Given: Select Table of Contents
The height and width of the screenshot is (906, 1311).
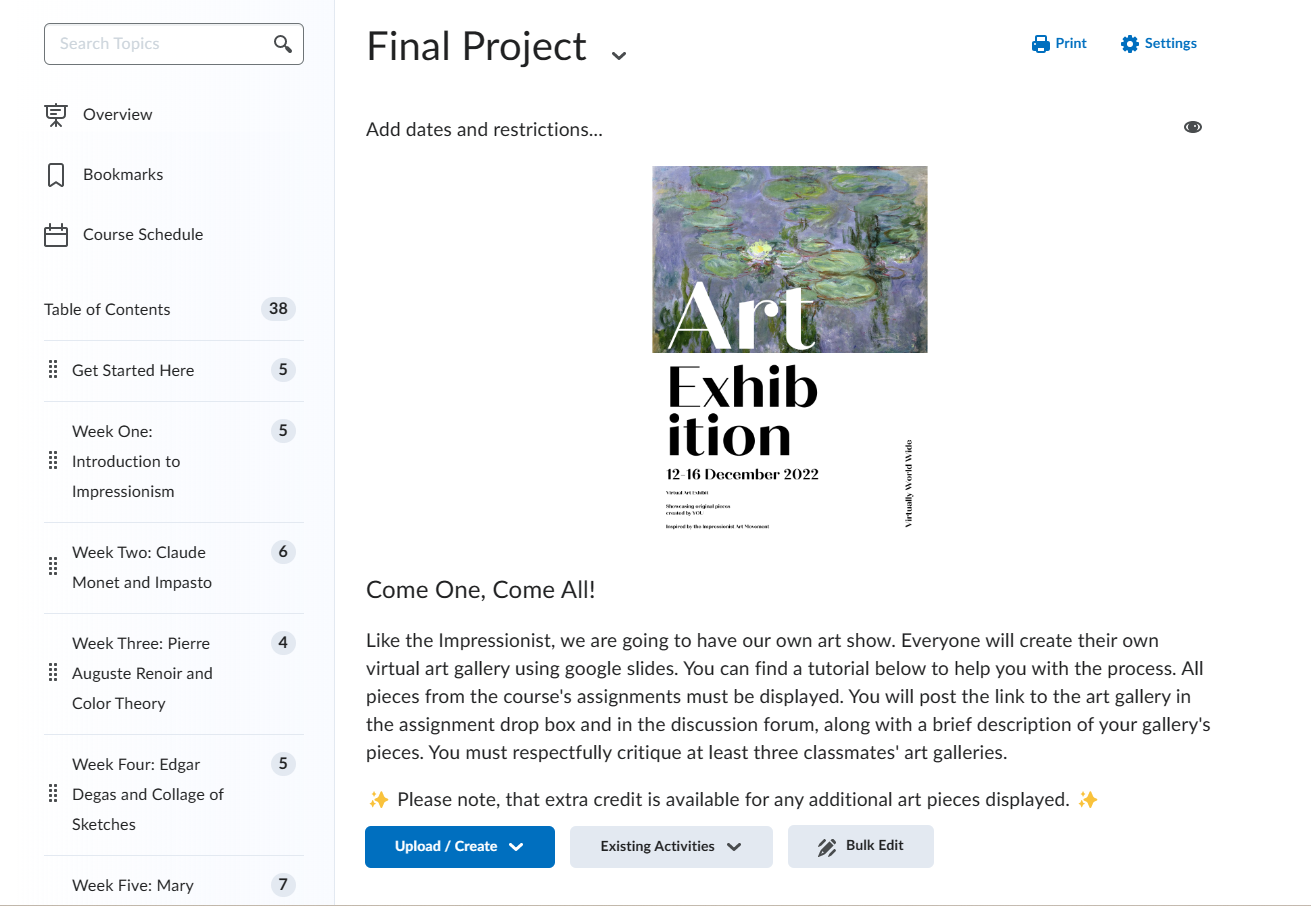Looking at the screenshot, I should 107,310.
